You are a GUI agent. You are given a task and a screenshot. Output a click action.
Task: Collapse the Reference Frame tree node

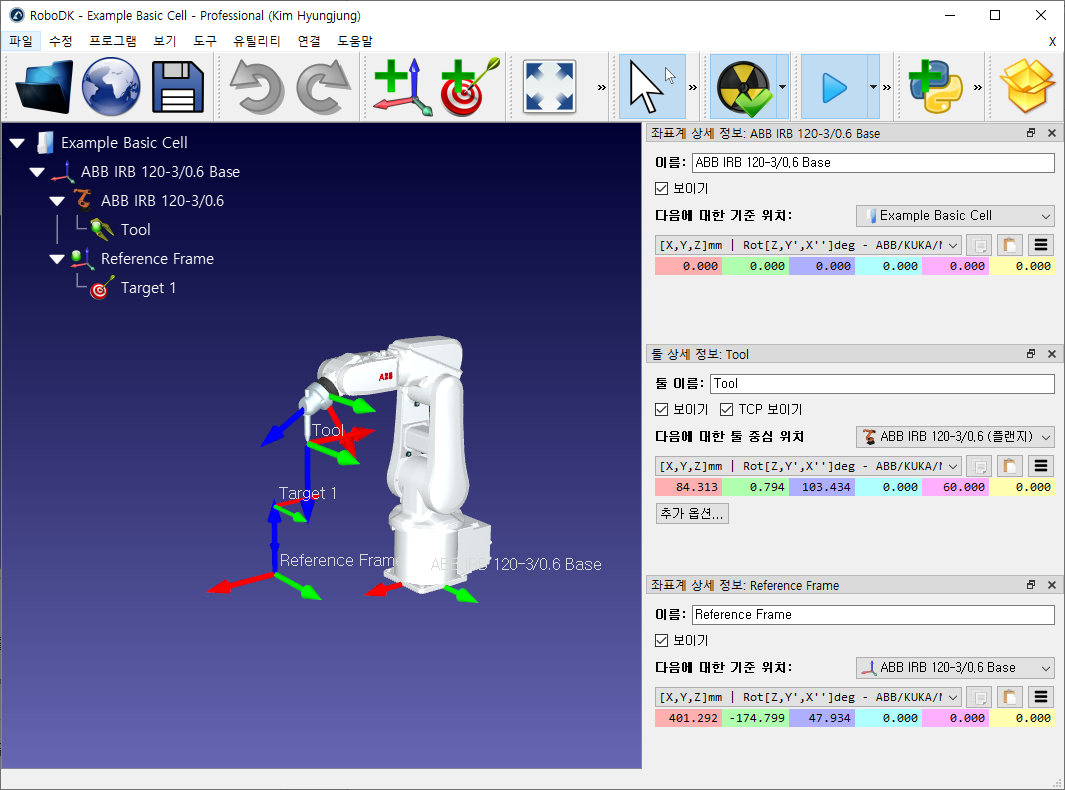(x=57, y=259)
